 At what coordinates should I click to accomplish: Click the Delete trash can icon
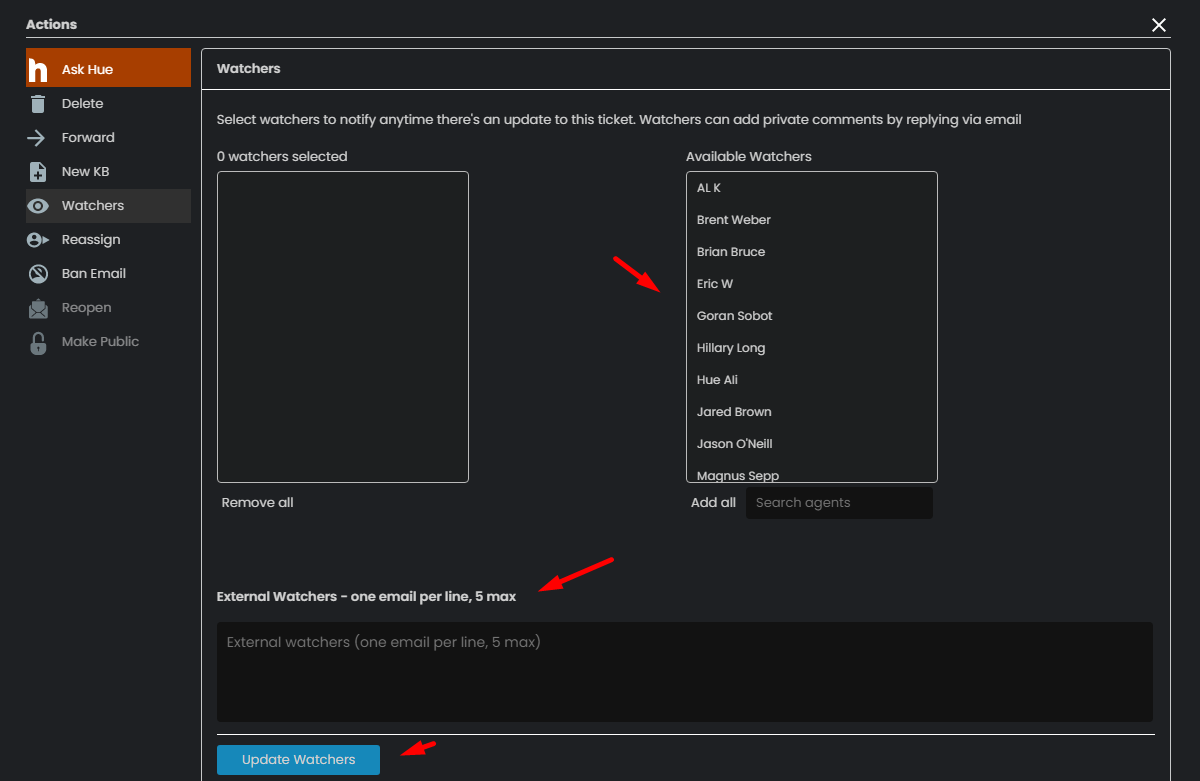38,104
